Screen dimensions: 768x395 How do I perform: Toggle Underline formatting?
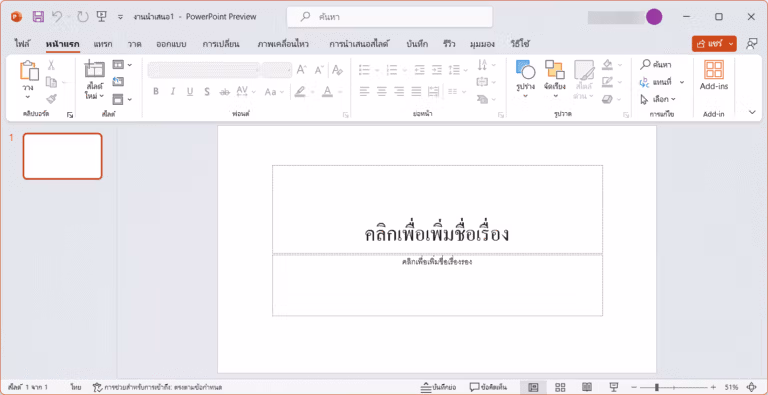click(190, 92)
